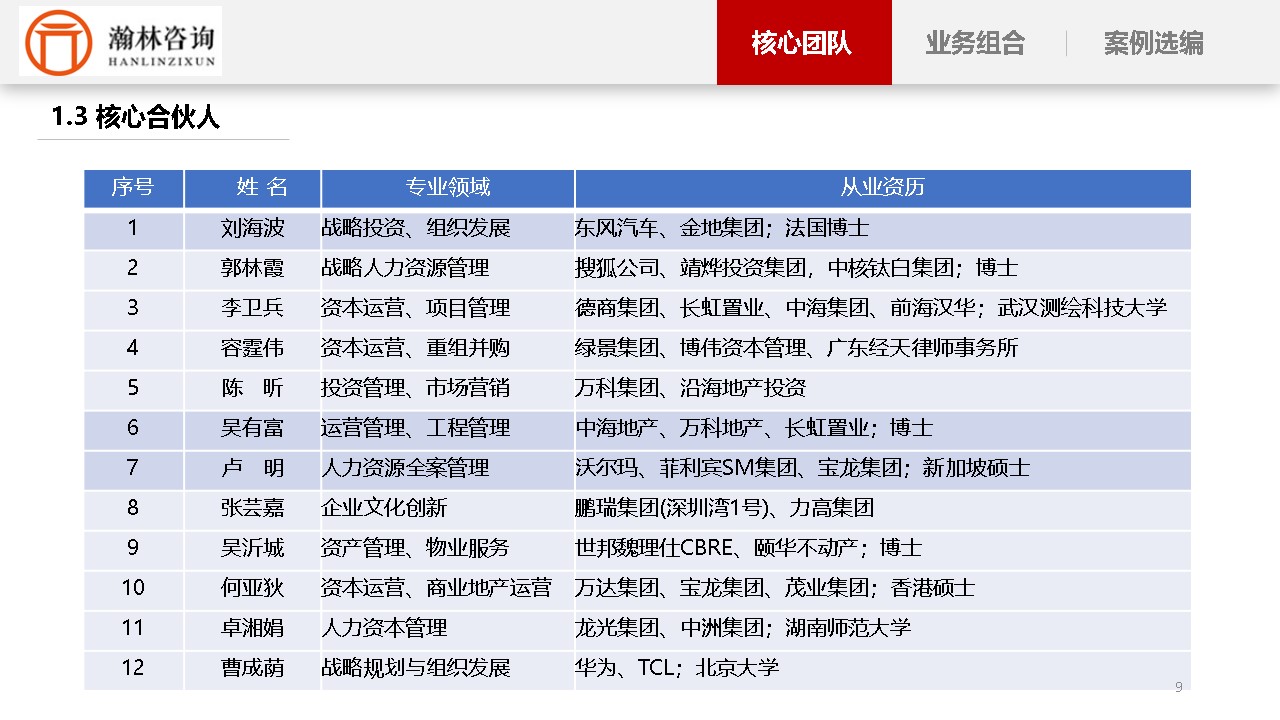Click the 专业领域 column header
This screenshot has height=720, width=1280.
click(x=448, y=188)
